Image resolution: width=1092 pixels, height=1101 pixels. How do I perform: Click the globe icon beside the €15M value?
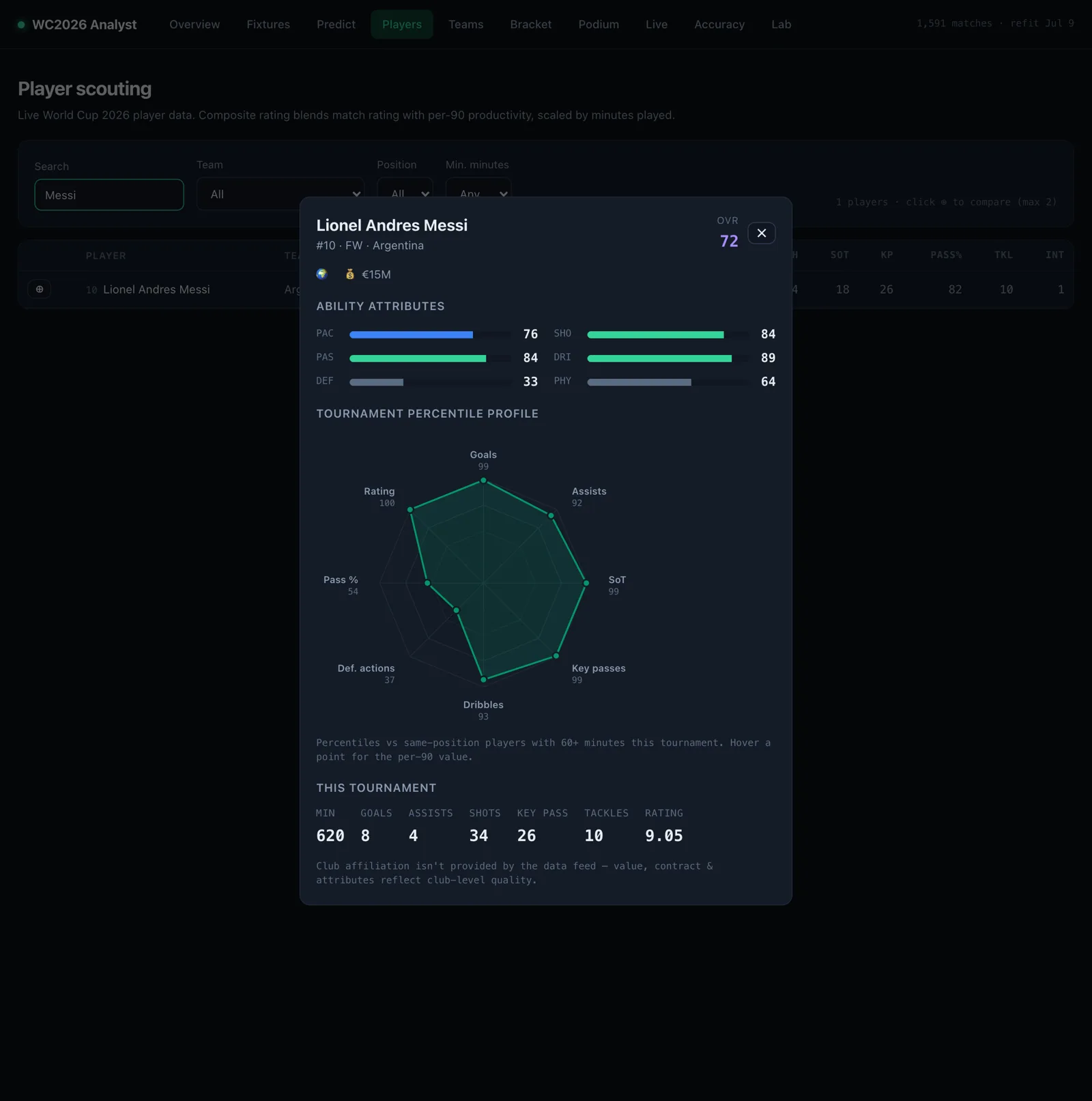click(x=321, y=274)
